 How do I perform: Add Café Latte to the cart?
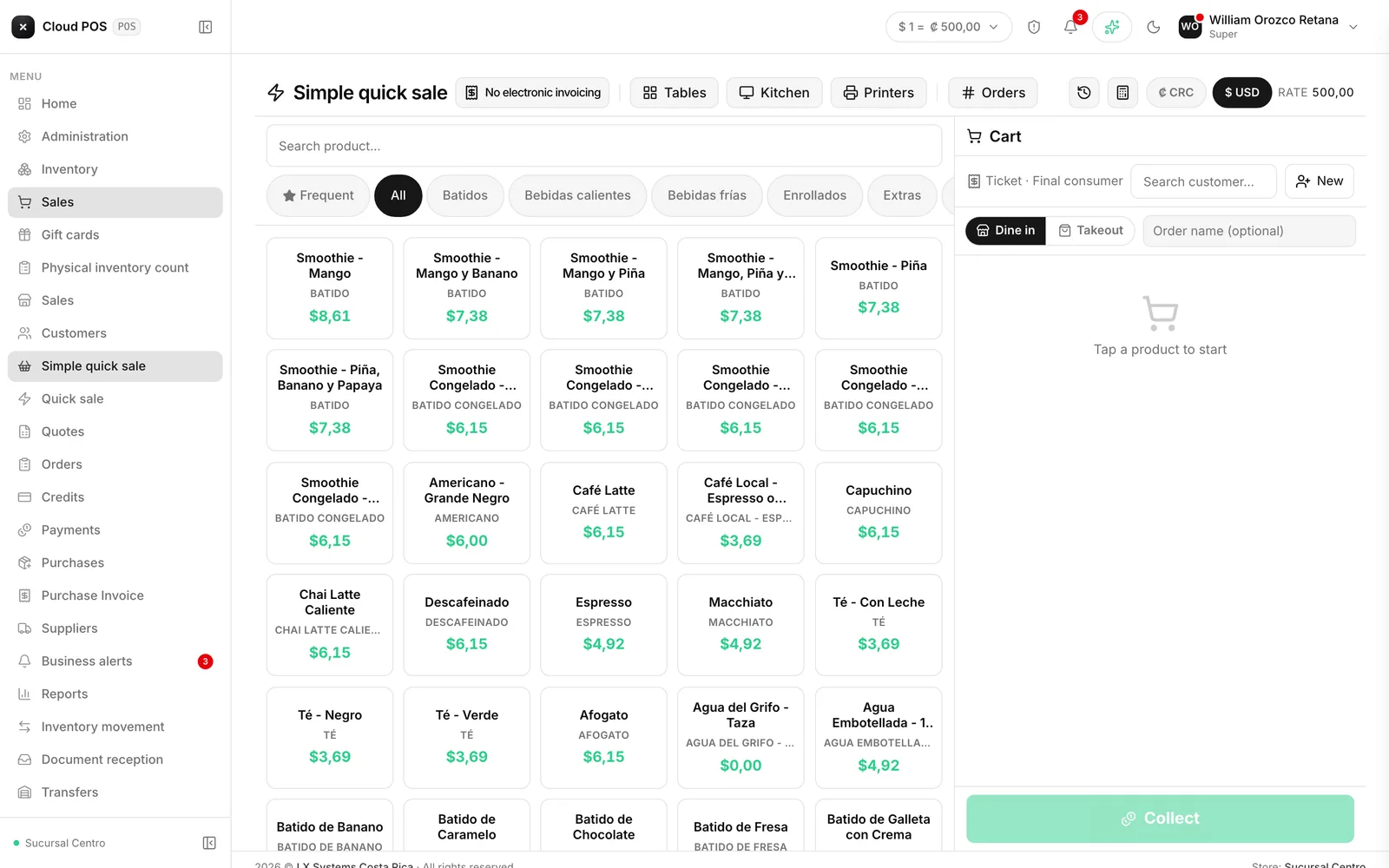pos(603,513)
